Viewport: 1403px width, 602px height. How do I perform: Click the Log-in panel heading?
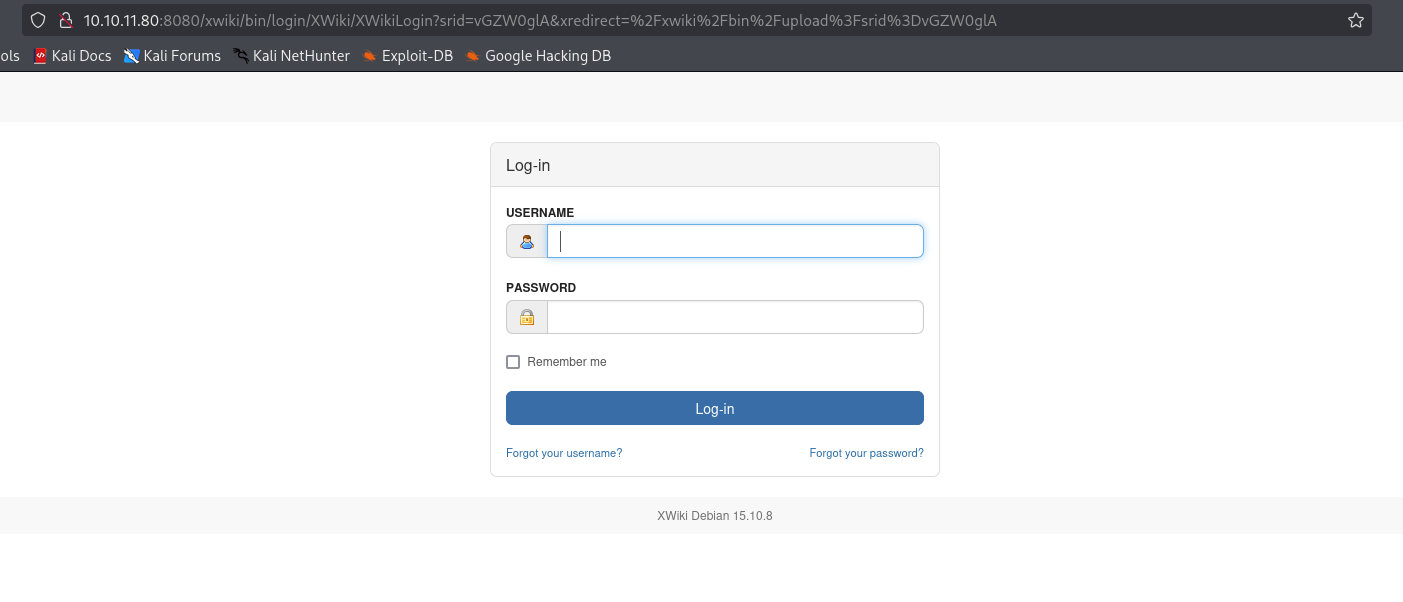pos(528,165)
